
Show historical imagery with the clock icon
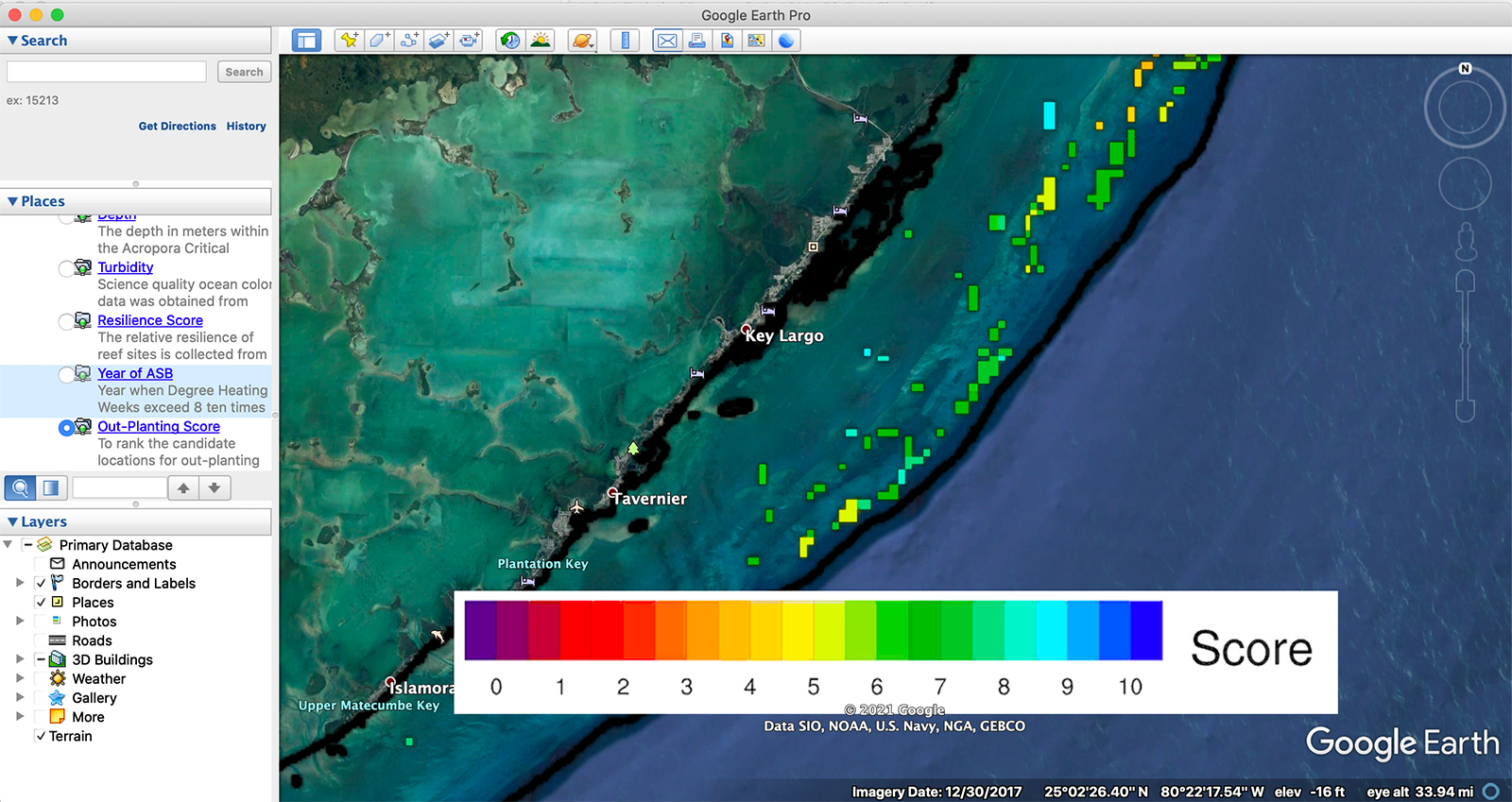tap(510, 40)
